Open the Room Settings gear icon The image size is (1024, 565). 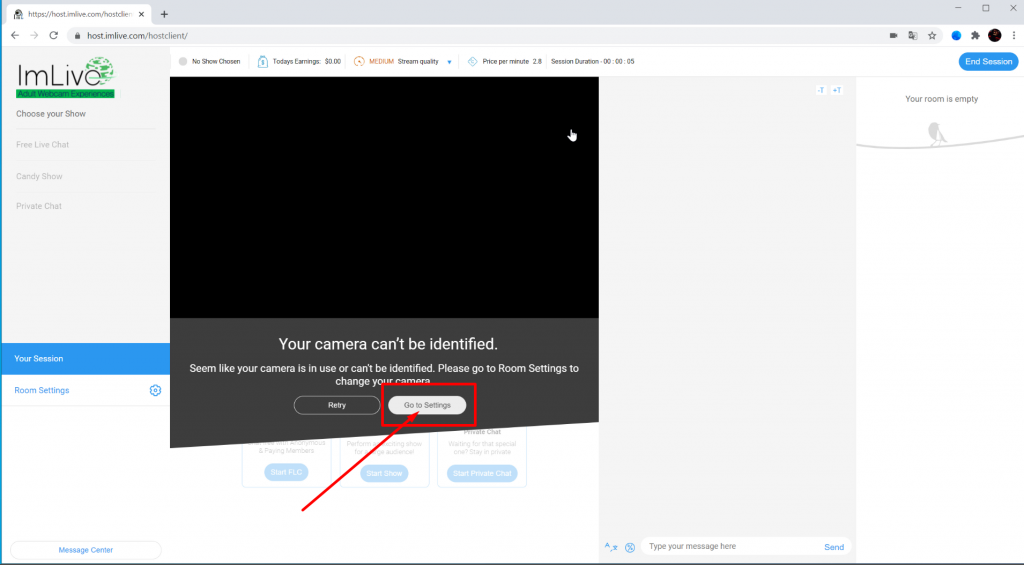point(155,390)
